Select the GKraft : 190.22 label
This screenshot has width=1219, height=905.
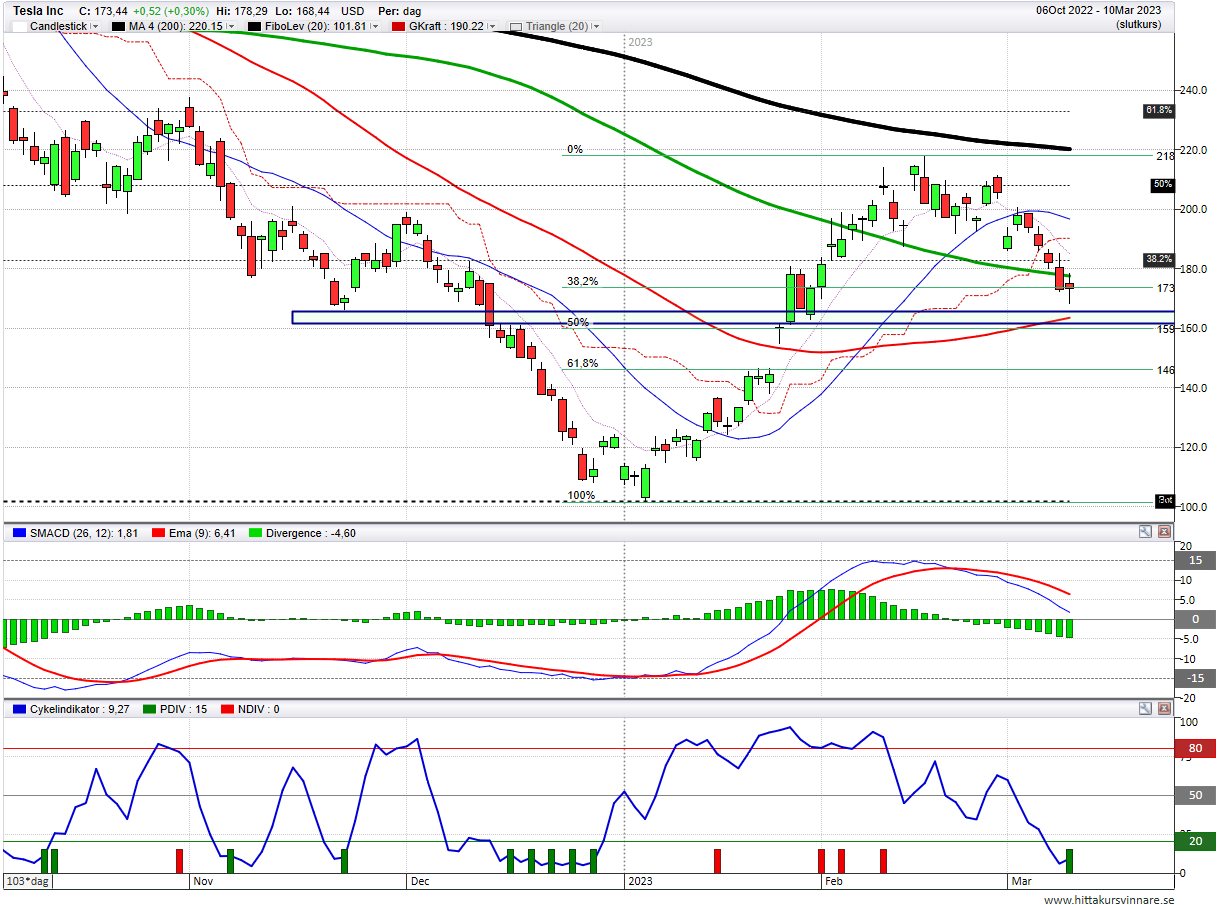tap(446, 26)
